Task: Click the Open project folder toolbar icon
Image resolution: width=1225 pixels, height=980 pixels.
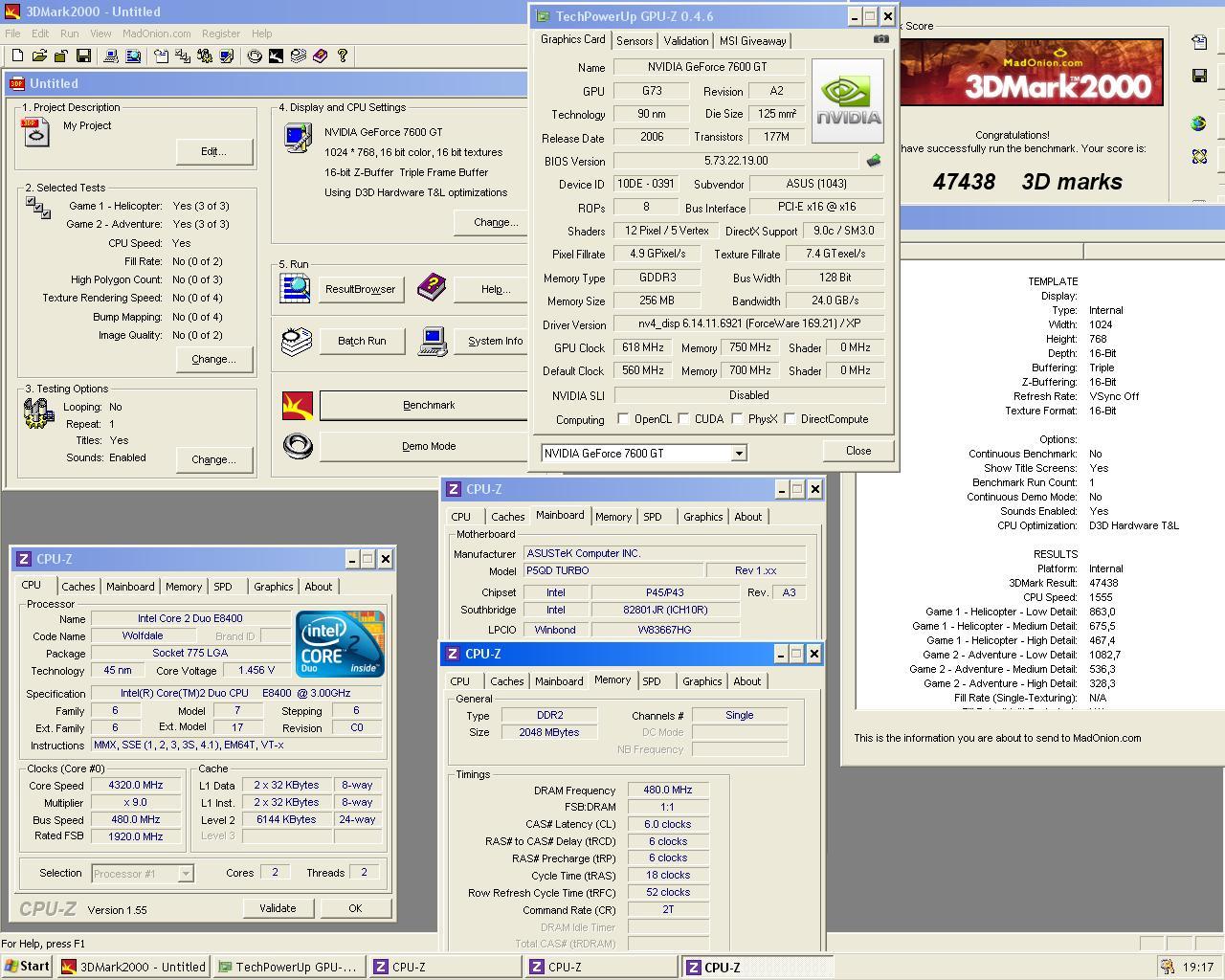Action: [39, 56]
